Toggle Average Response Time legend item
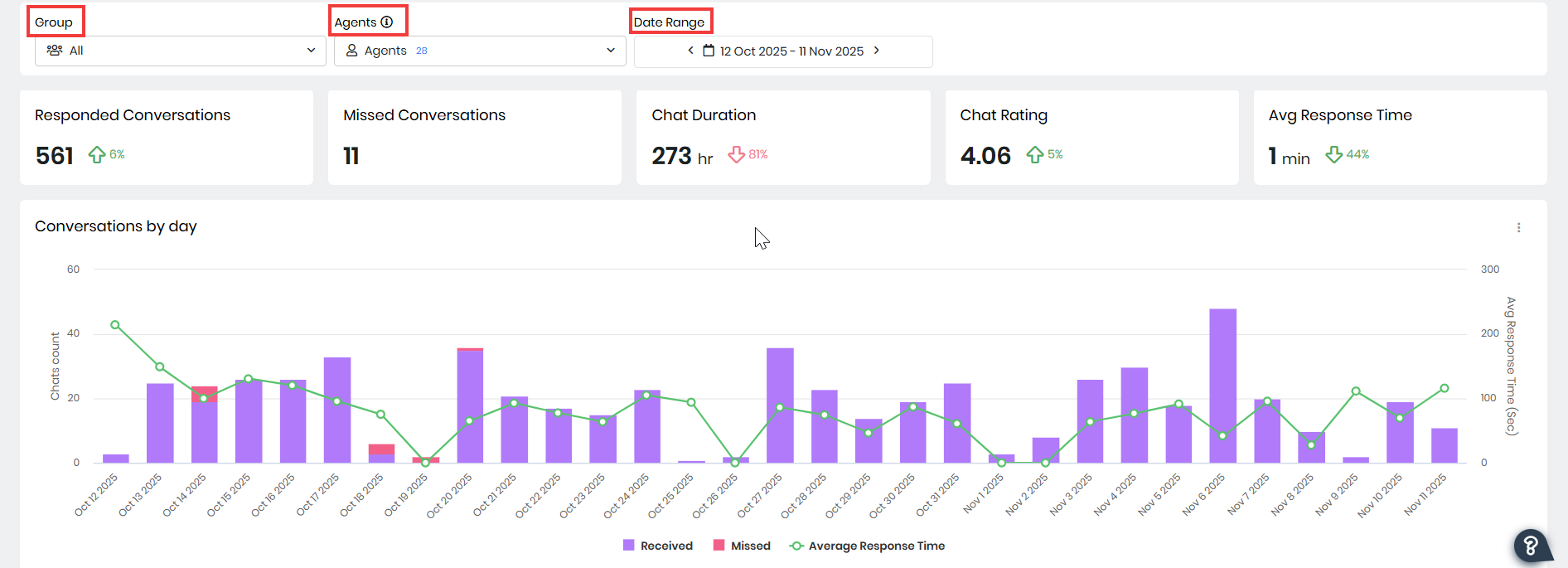The width and height of the screenshot is (1568, 568). tap(867, 546)
